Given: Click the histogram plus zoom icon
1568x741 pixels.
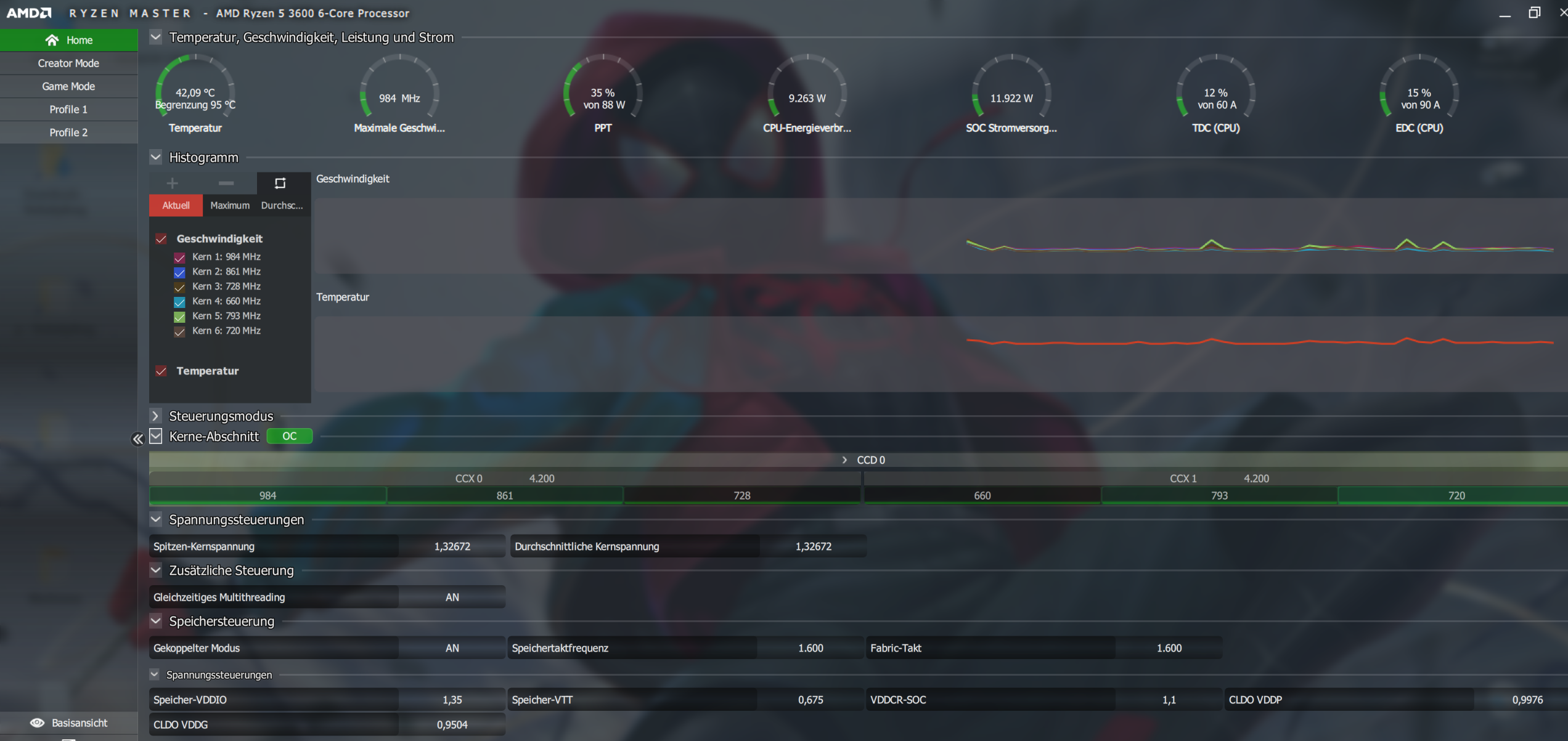Looking at the screenshot, I should (x=173, y=183).
